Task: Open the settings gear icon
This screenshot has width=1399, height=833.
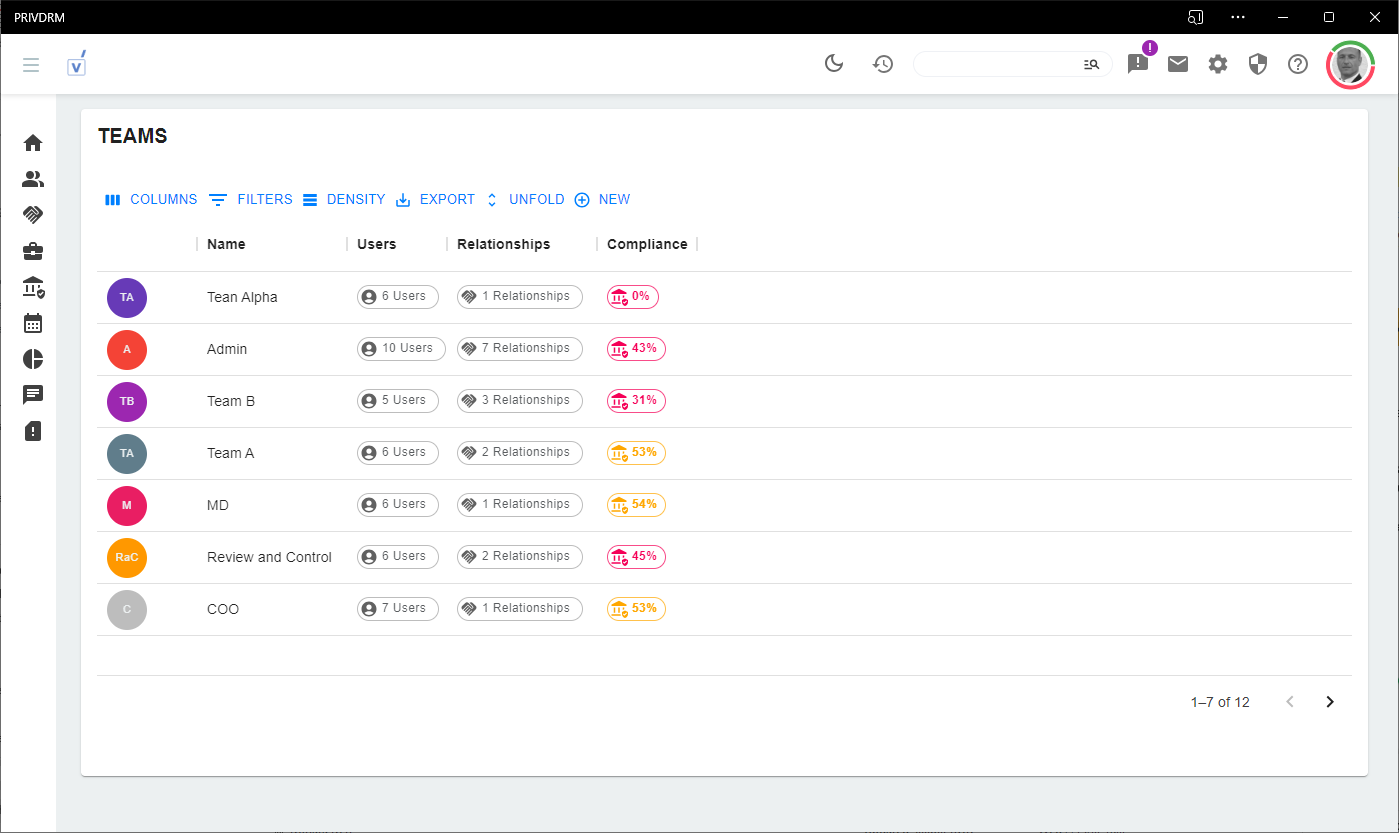Action: click(x=1217, y=64)
